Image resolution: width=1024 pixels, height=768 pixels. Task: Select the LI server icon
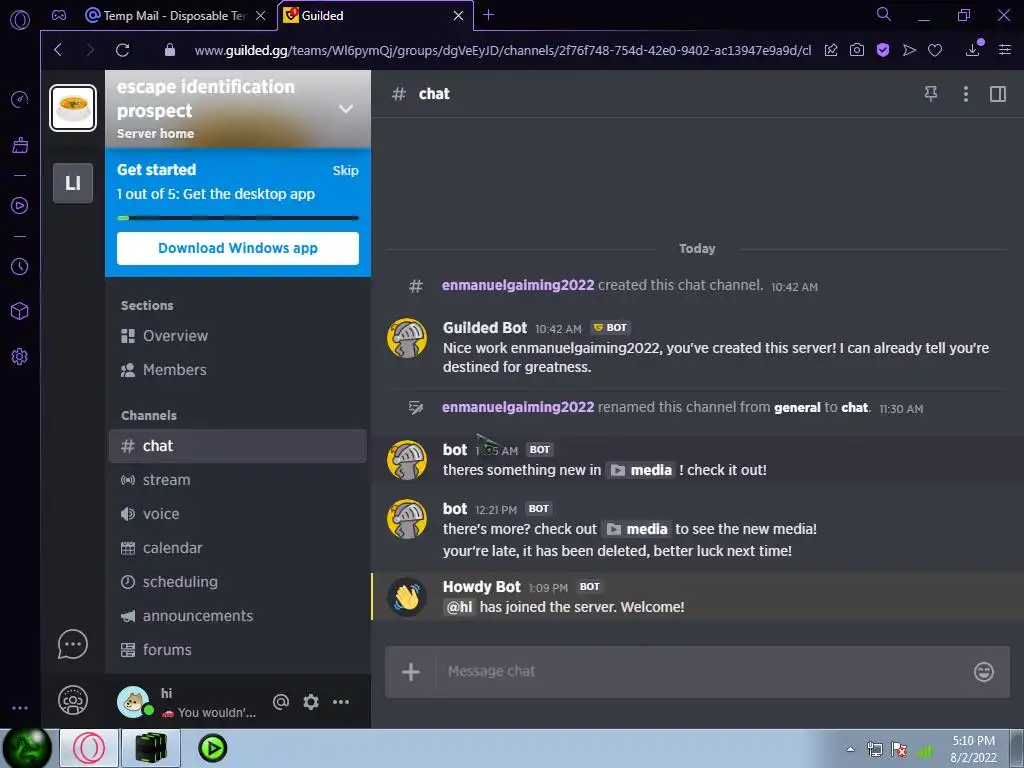click(73, 183)
